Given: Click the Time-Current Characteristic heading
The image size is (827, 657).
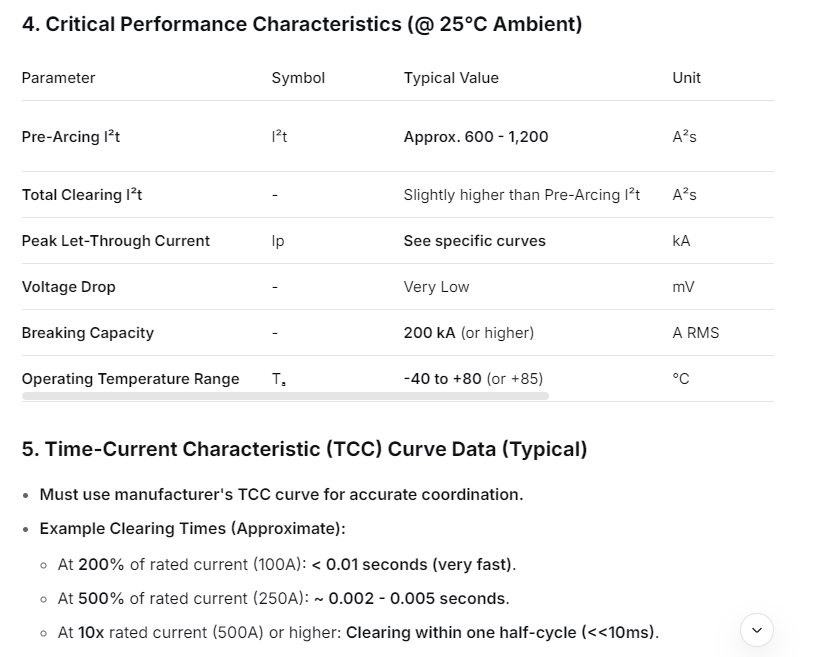Looking at the screenshot, I should [x=304, y=449].
